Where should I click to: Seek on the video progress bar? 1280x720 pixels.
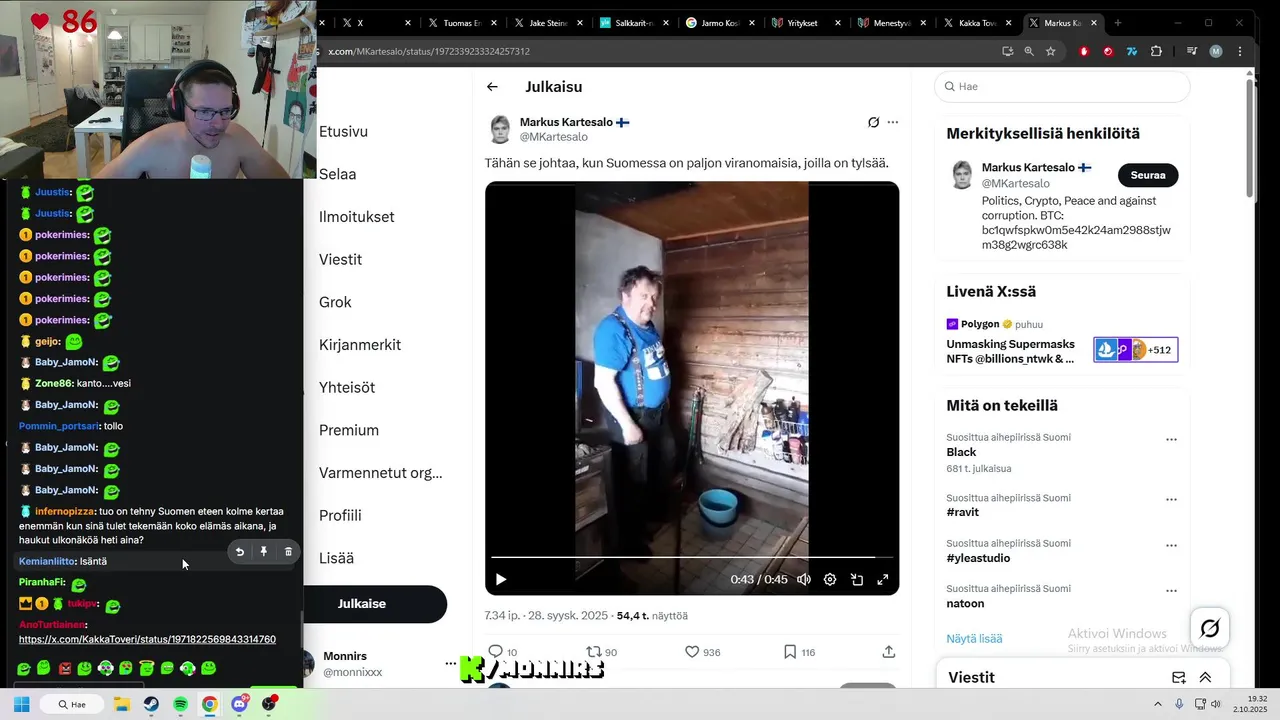(692, 557)
